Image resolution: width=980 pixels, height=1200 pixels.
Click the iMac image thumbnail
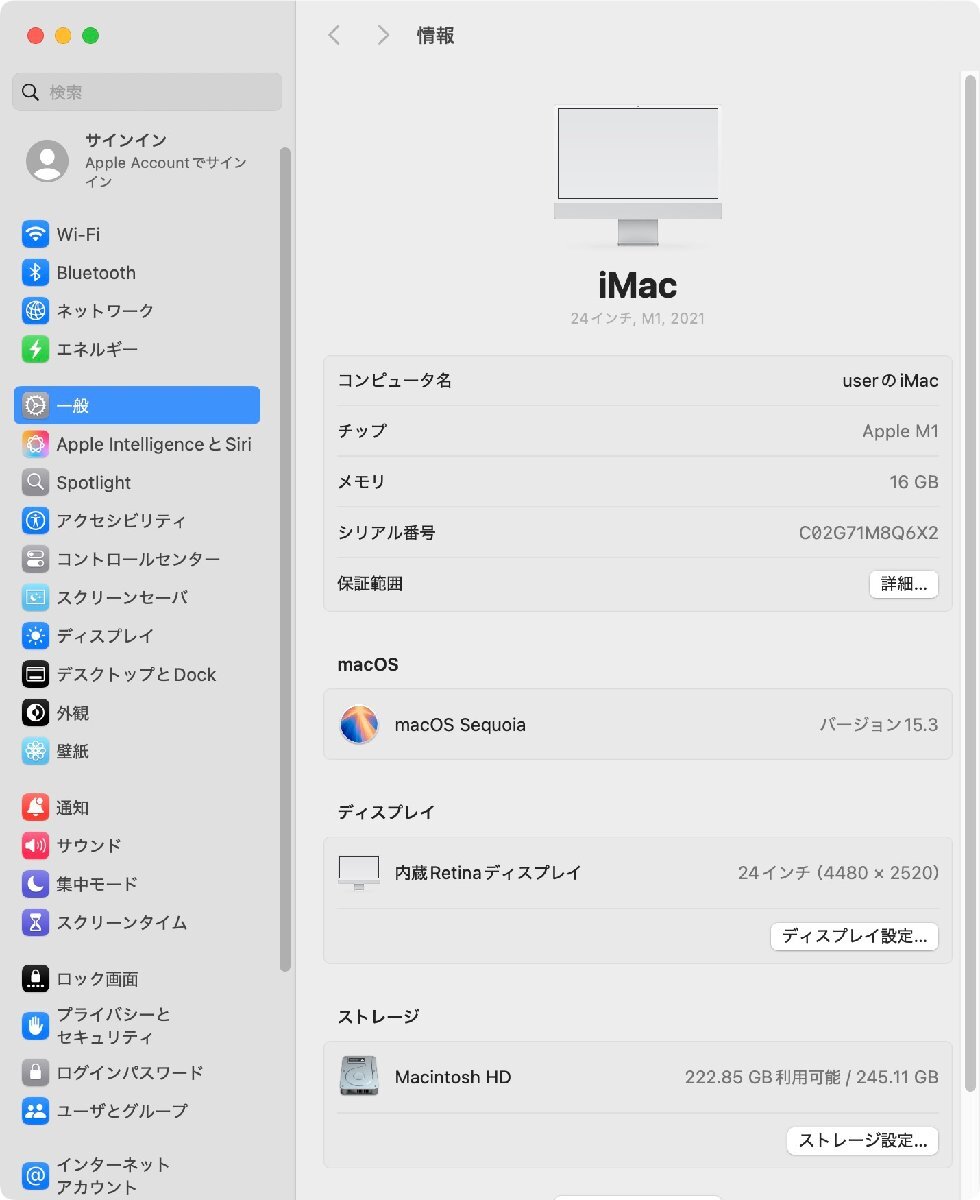638,175
